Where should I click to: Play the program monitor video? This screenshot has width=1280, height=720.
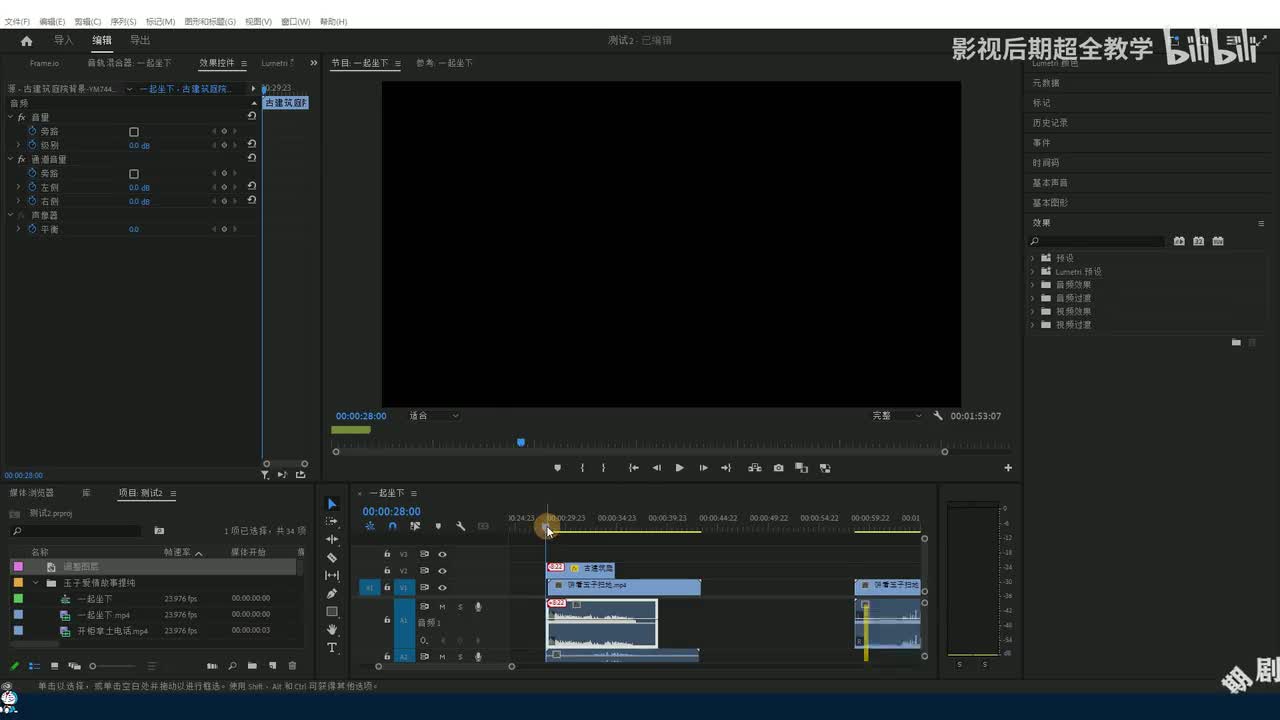click(679, 468)
